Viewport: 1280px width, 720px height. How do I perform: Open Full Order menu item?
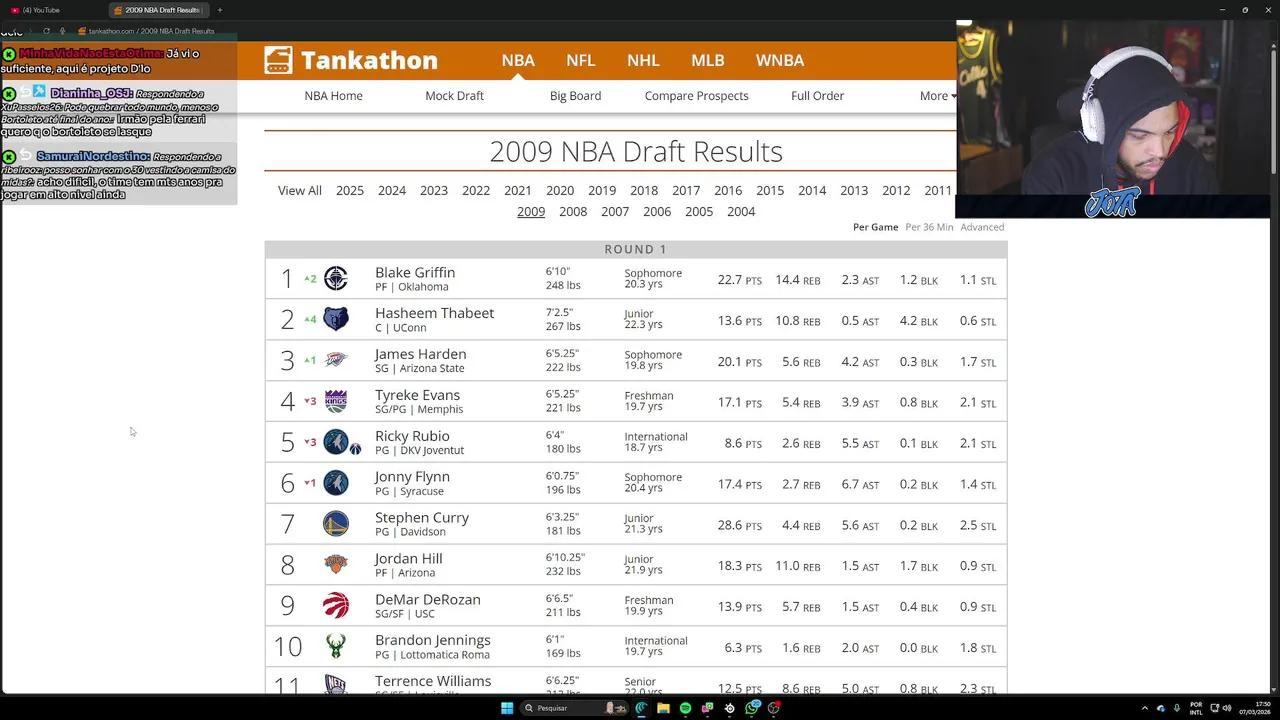(x=817, y=96)
